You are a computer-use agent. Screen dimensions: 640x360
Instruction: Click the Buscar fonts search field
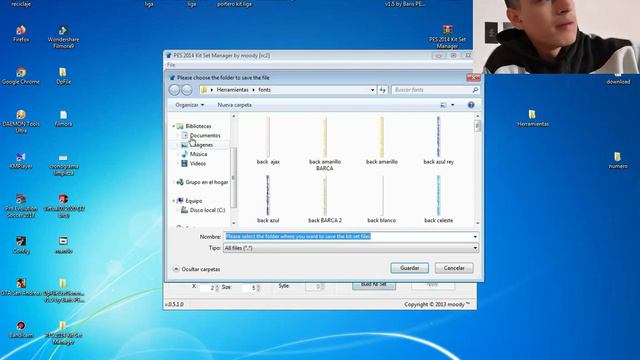(435, 90)
